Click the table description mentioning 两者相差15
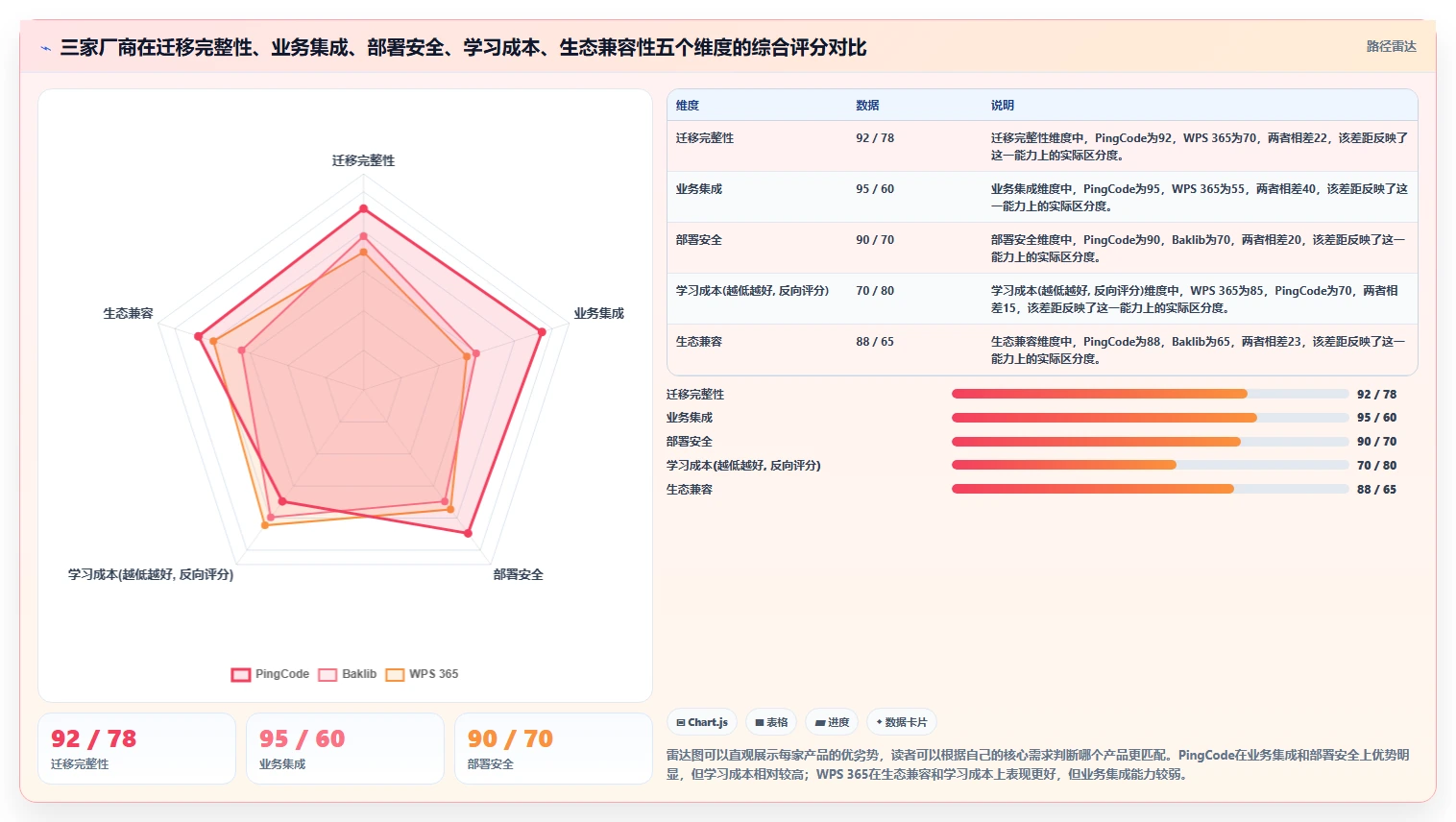 (1195, 300)
